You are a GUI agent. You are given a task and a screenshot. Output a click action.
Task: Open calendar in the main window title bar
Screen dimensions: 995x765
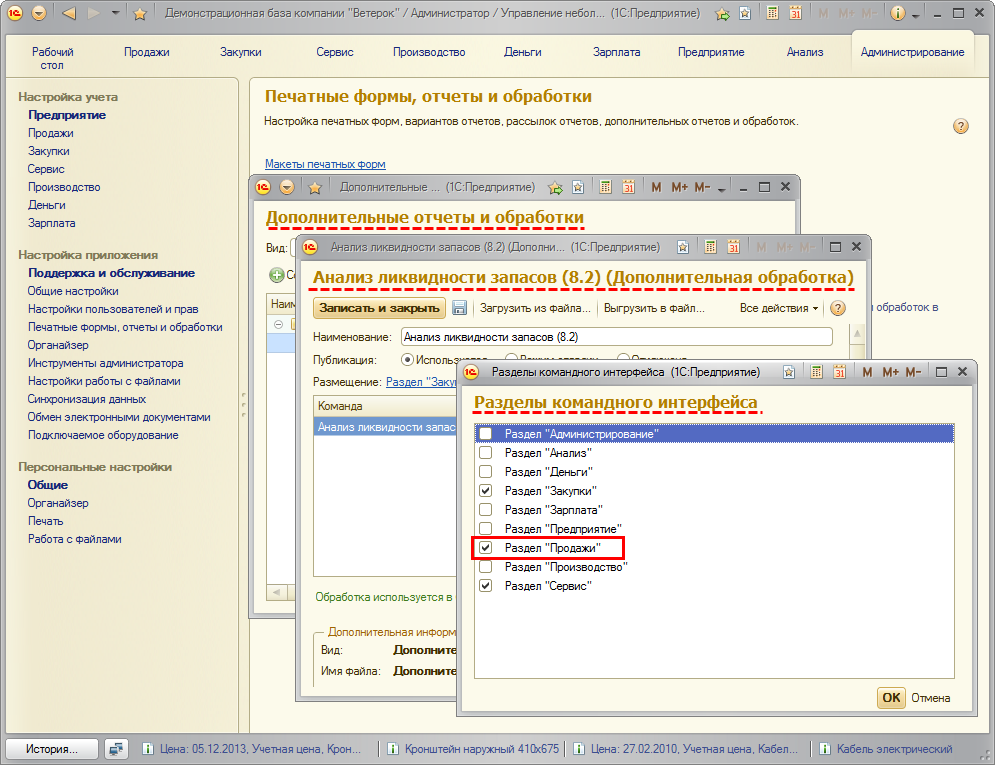795,14
